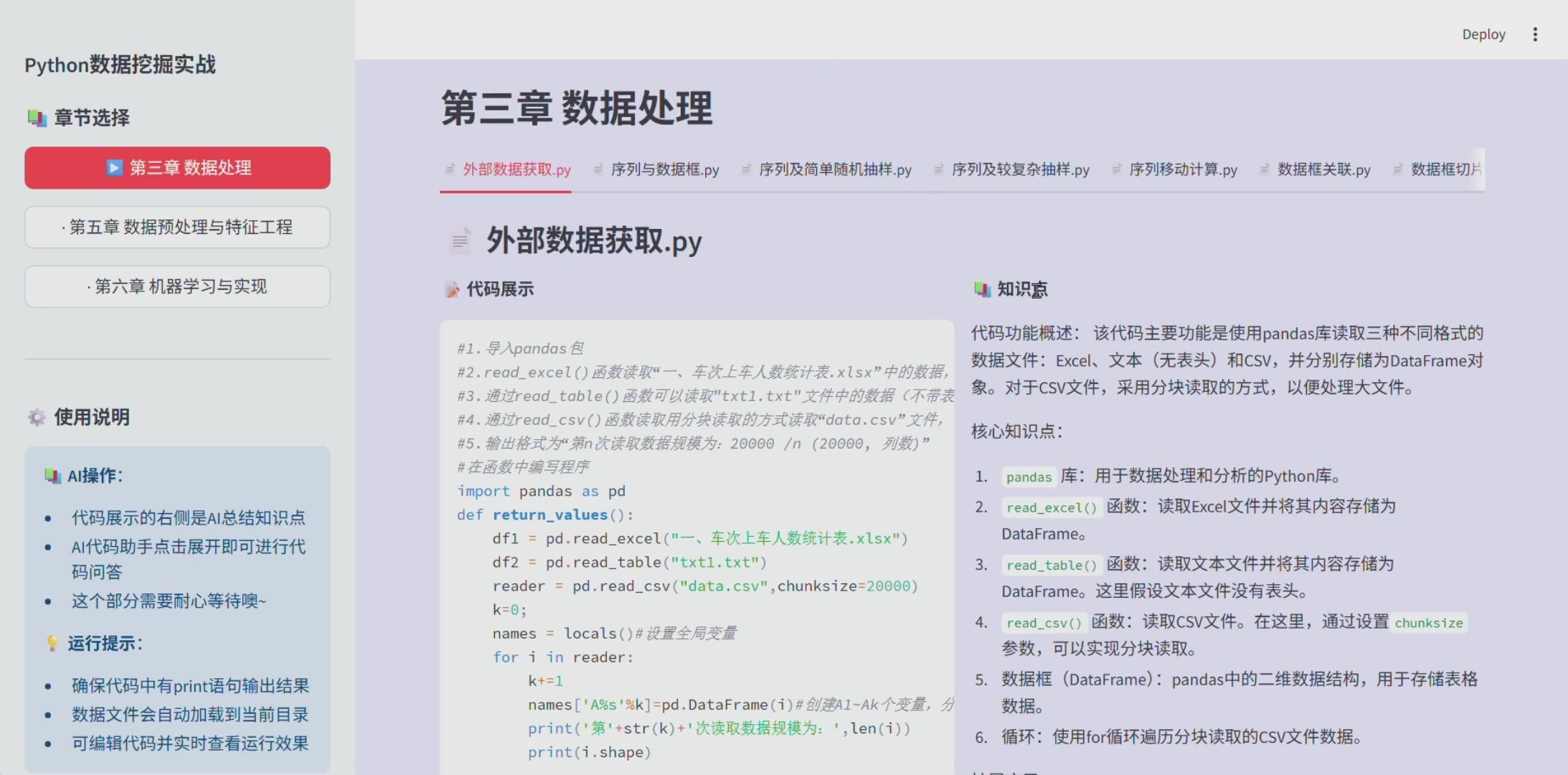The height and width of the screenshot is (775, 1568).
Task: Click the memo icon beside 代码展示
Action: point(452,290)
